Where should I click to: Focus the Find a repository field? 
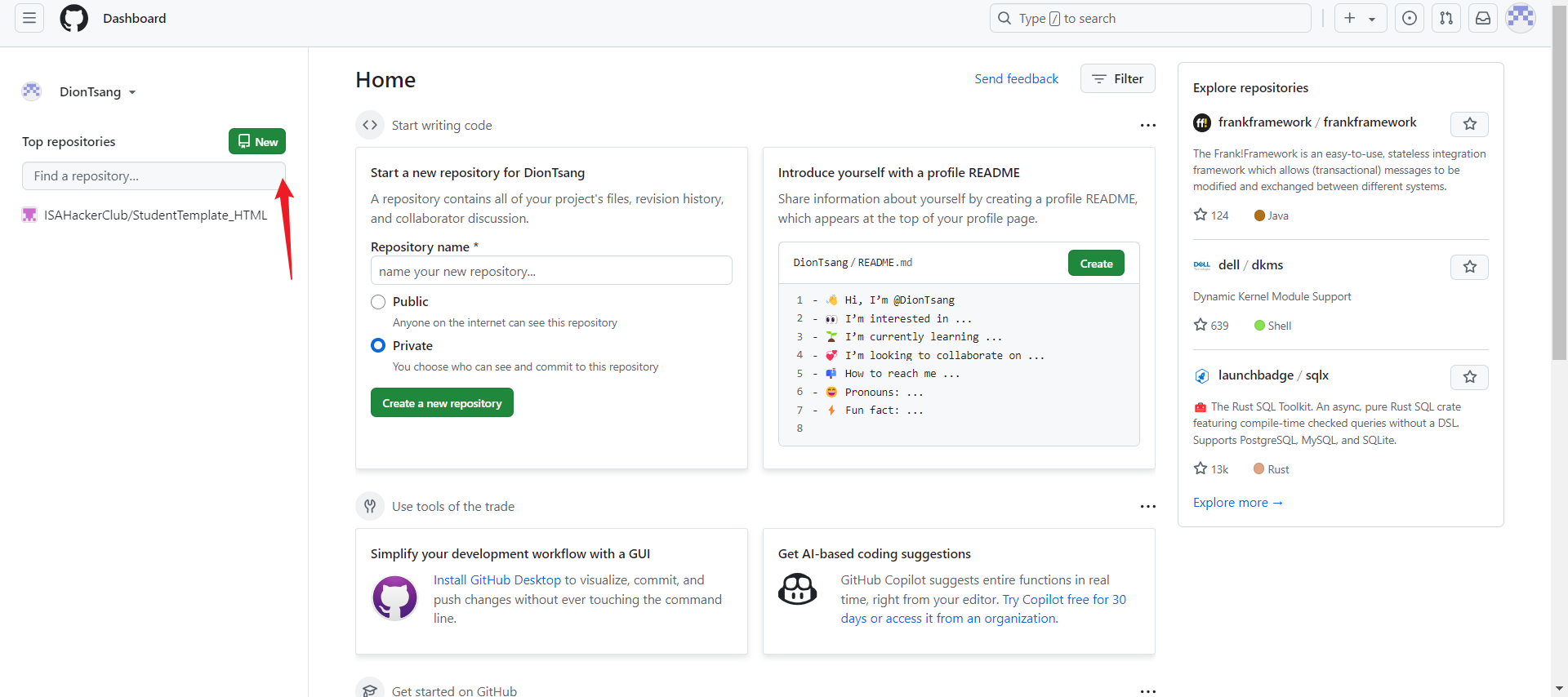click(x=154, y=175)
